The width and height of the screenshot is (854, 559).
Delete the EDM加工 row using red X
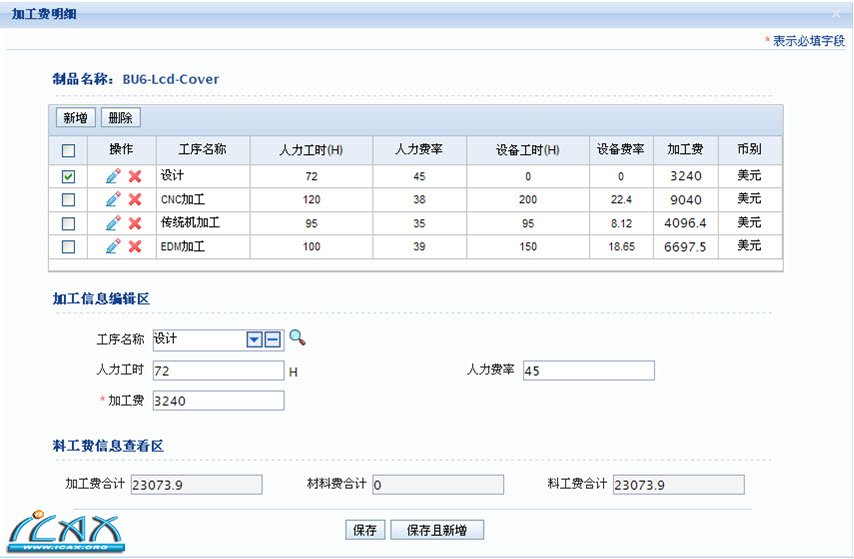(x=135, y=246)
